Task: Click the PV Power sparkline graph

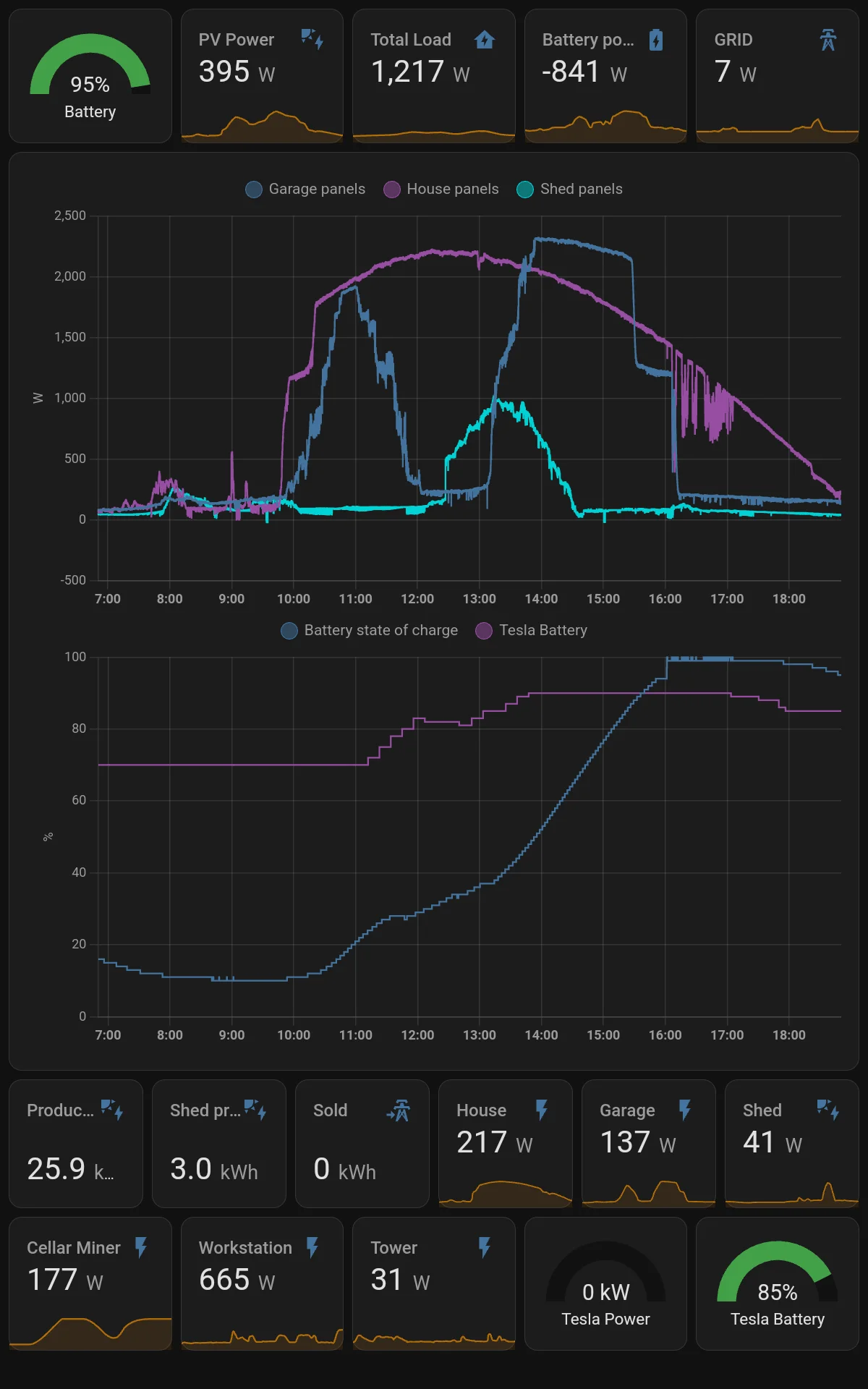Action: (x=262, y=125)
